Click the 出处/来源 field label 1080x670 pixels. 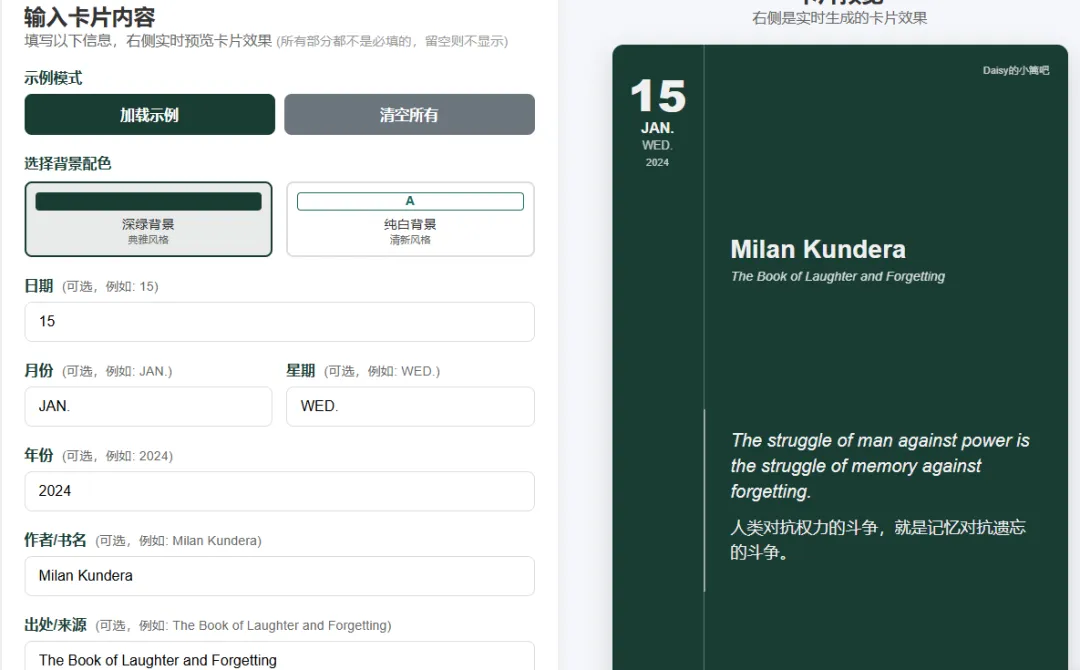[x=55, y=625]
